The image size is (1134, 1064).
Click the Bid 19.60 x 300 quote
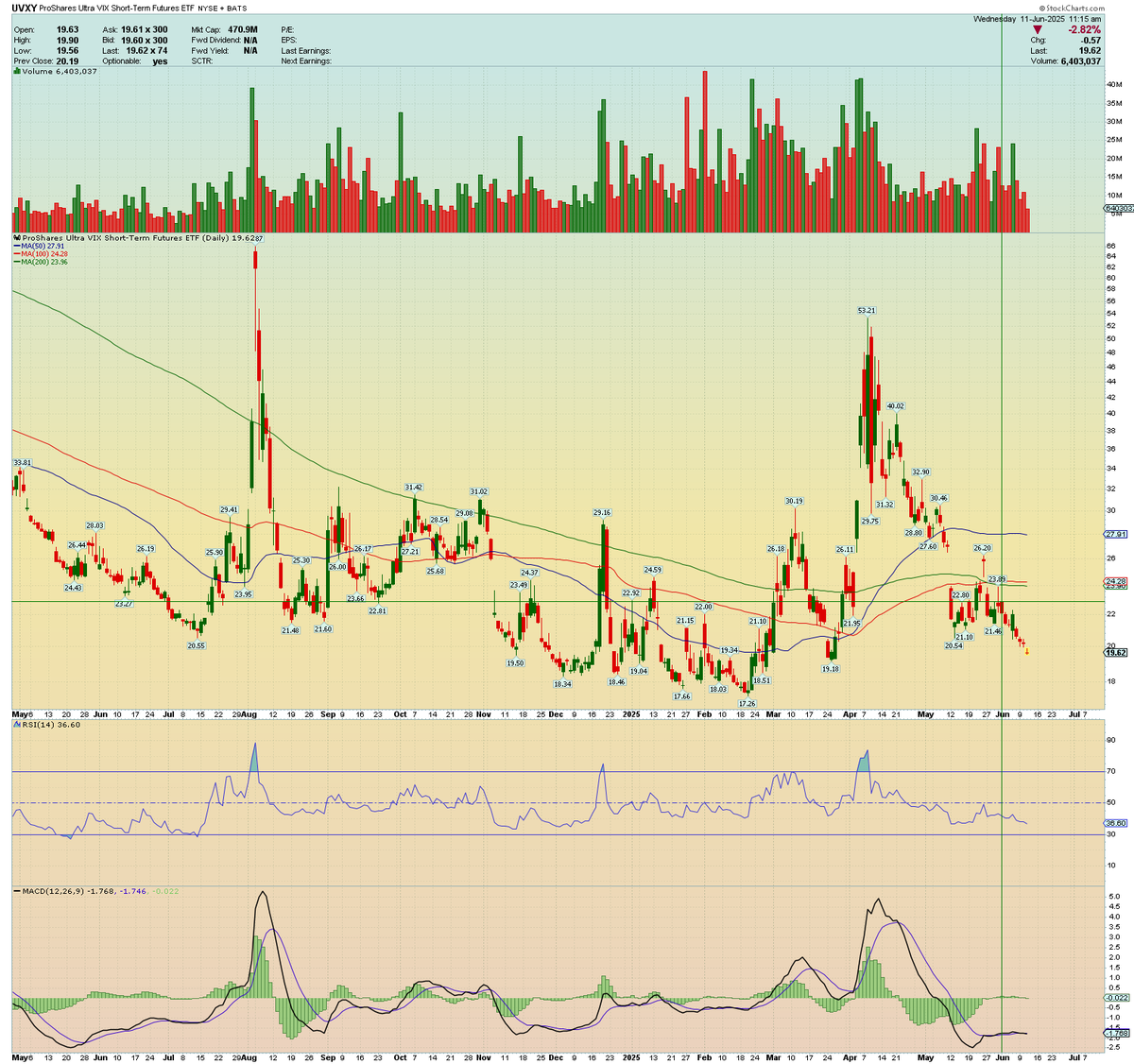coord(135,40)
